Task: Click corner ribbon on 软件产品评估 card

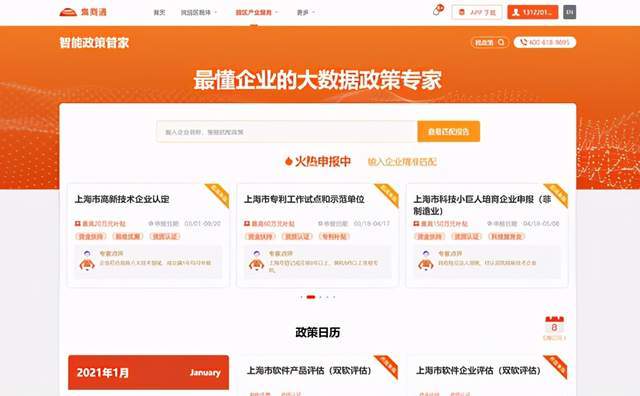Action: (387, 366)
